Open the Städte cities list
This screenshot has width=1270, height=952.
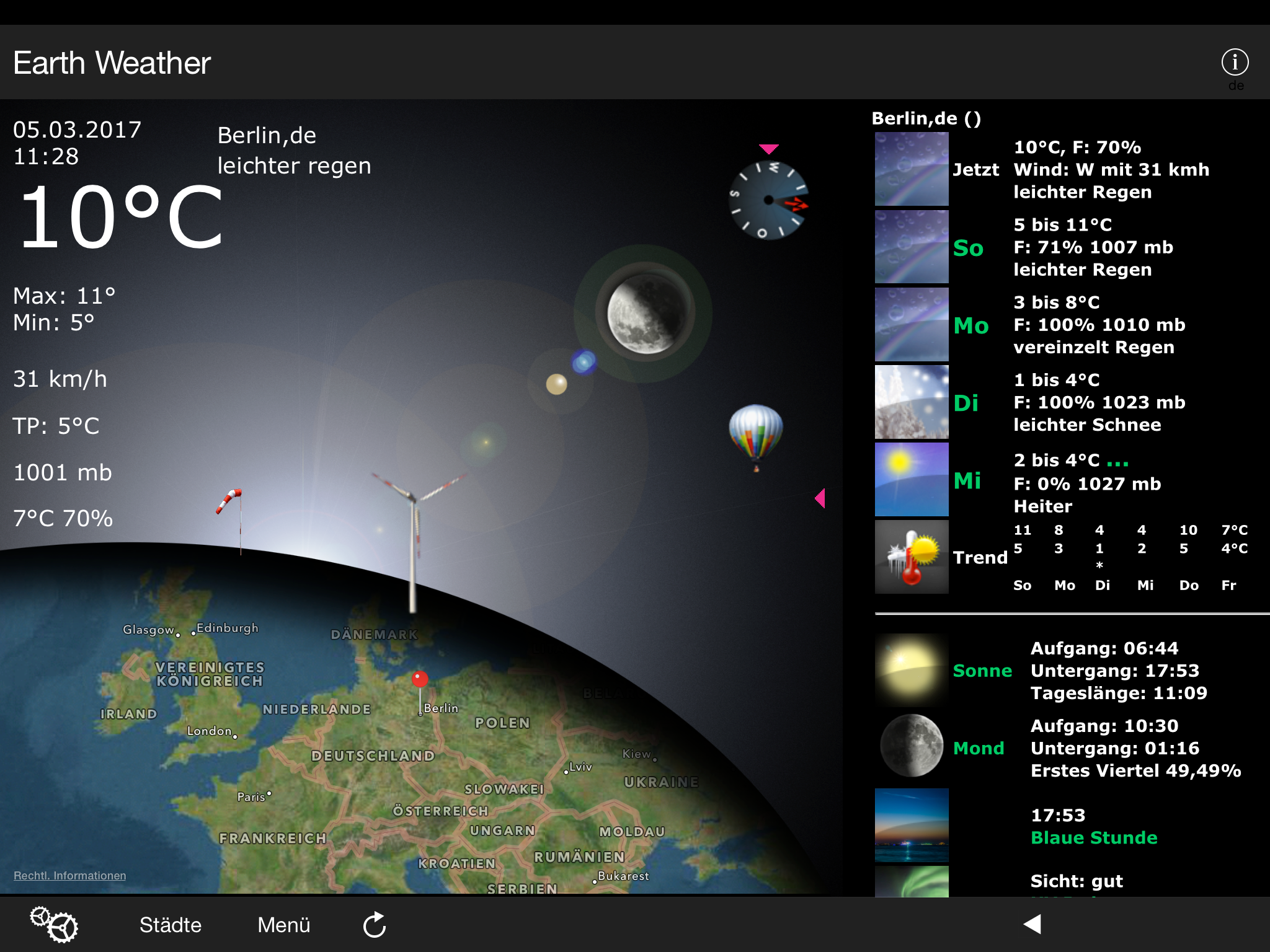tap(171, 925)
